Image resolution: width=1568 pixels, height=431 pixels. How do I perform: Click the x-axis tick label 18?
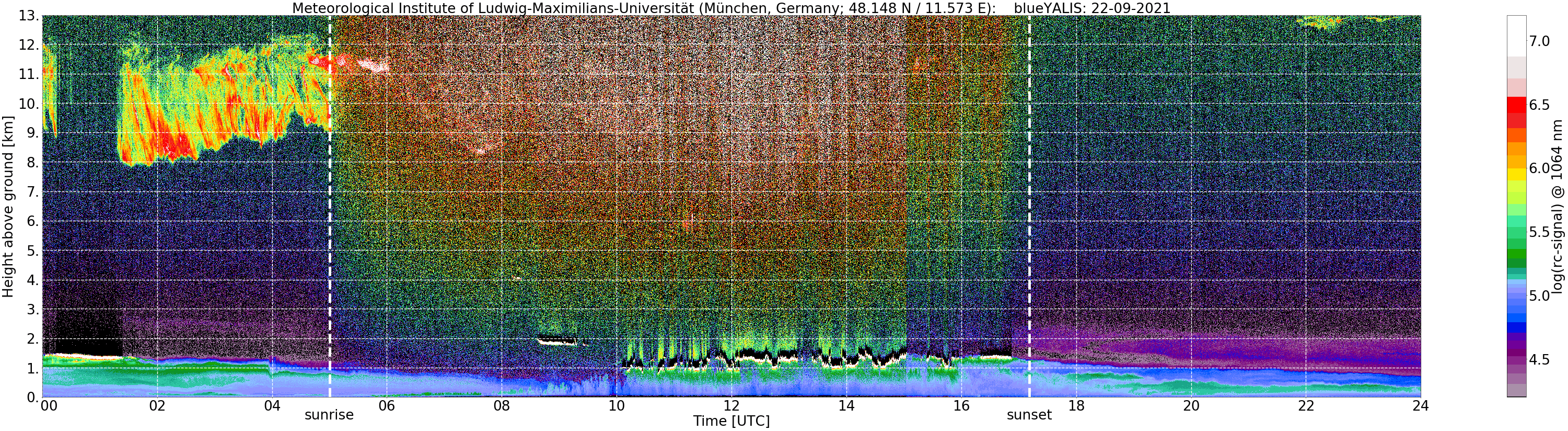[x=1076, y=405]
